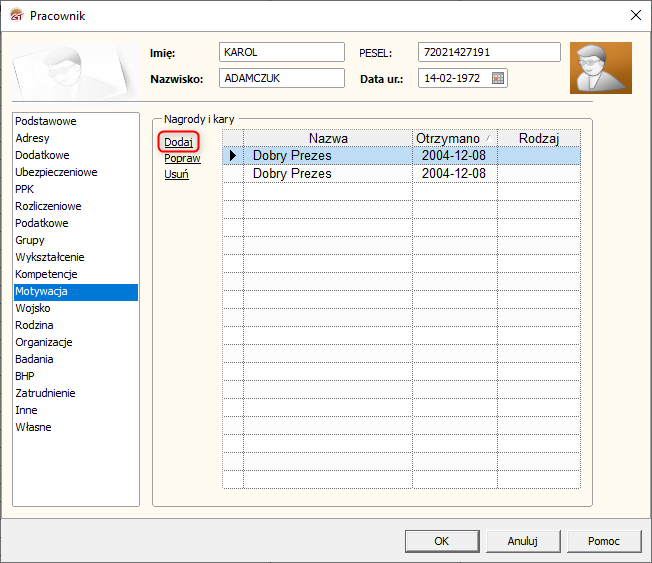The image size is (652, 563).
Task: Select the unhighlighted second Dobry Prezes row
Action: pos(402,174)
